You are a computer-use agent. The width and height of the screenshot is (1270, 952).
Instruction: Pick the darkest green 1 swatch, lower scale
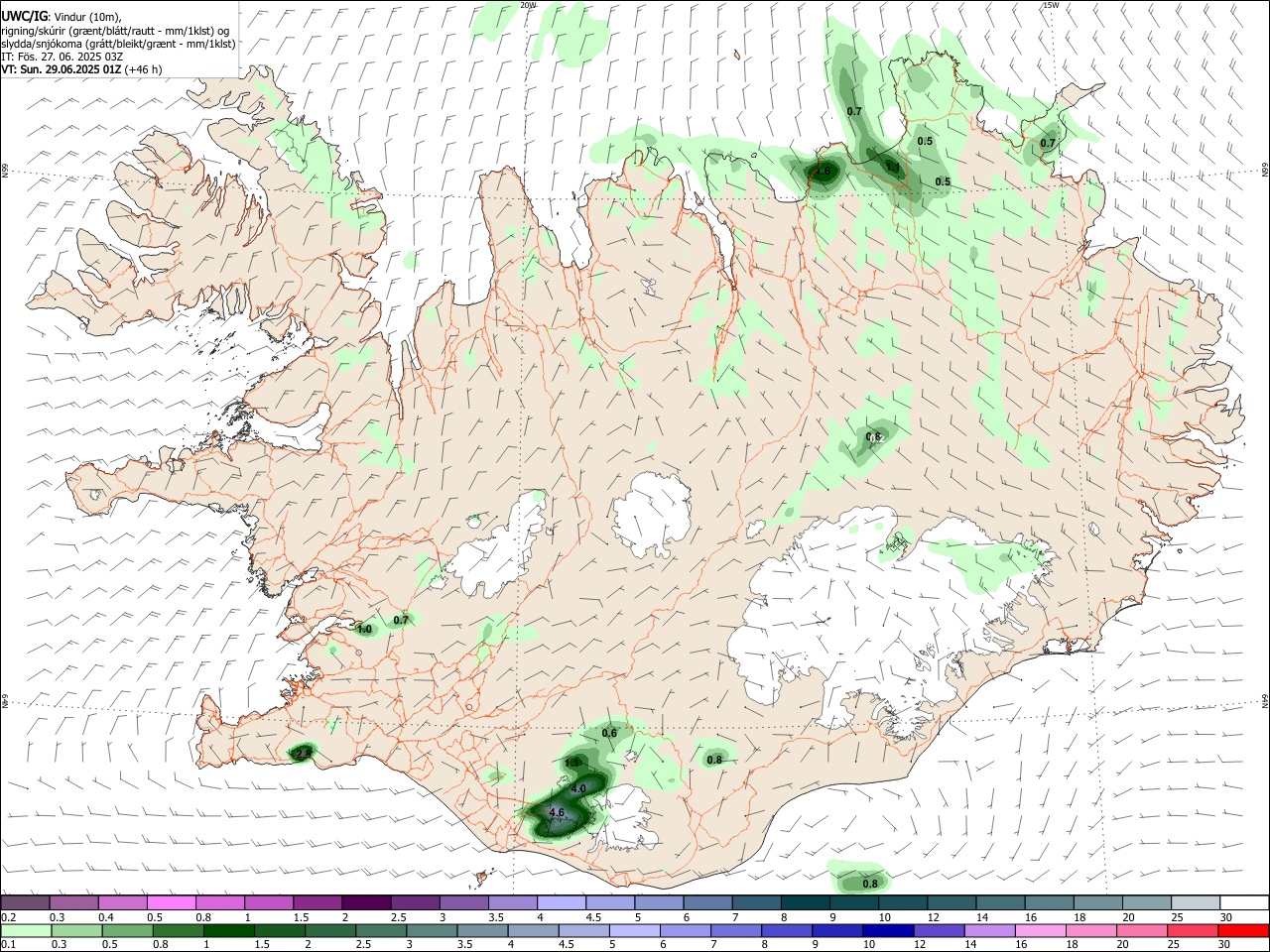click(x=228, y=930)
